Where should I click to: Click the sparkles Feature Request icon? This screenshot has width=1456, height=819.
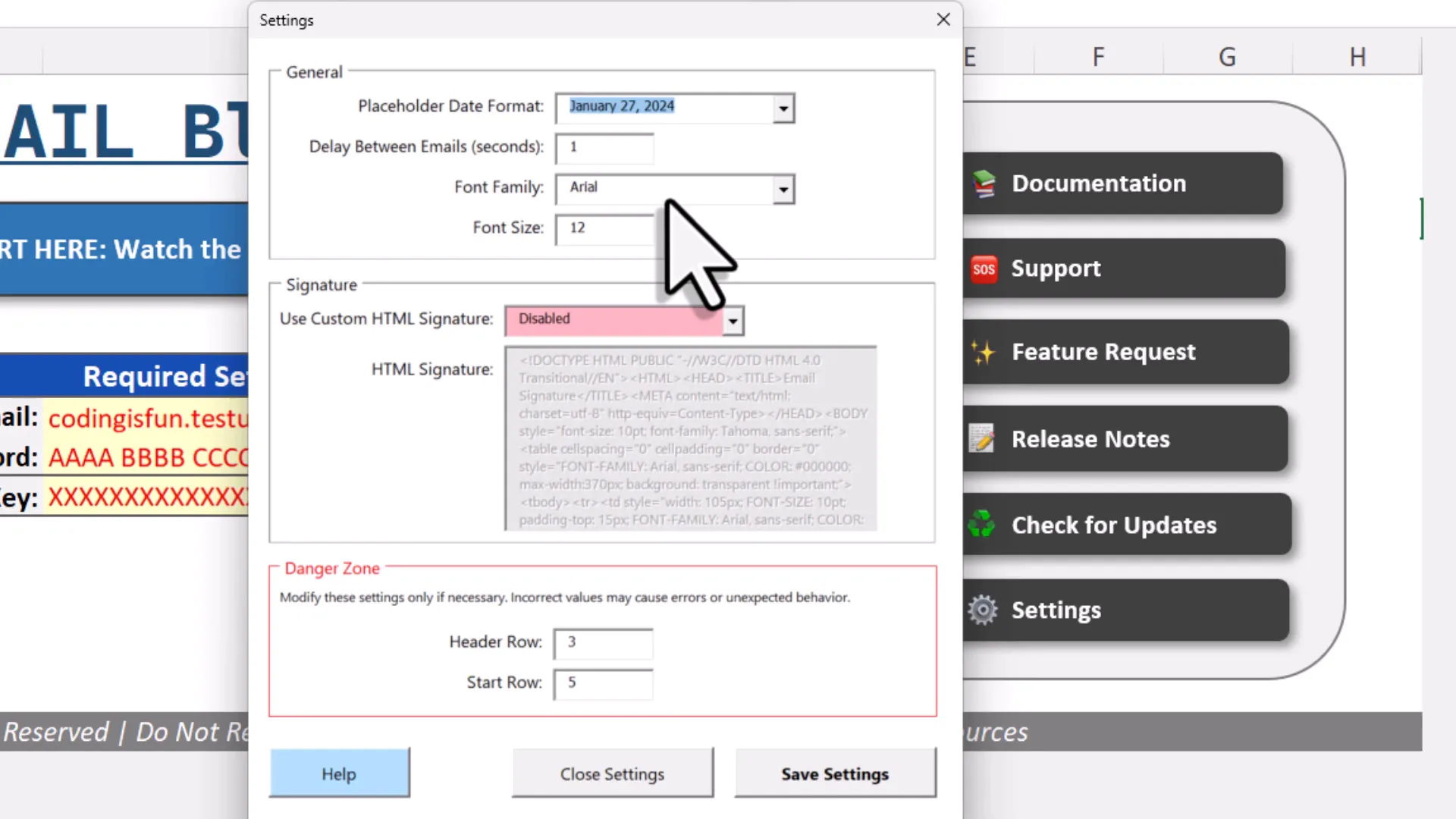click(983, 352)
